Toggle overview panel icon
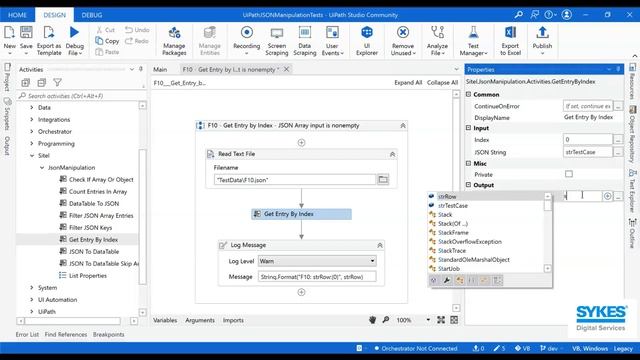Image resolution: width=640 pixels, height=360 pixels. [x=454, y=320]
